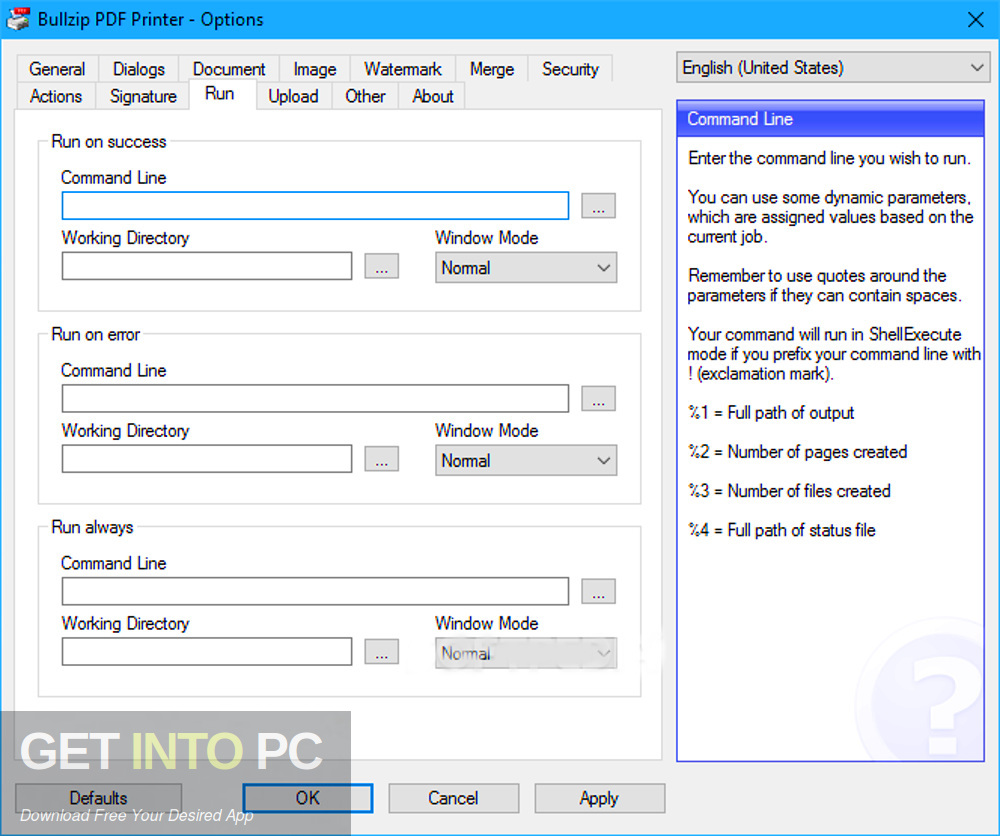Click Run always Working Directory field
The width and height of the screenshot is (1000, 836).
pos(207,651)
